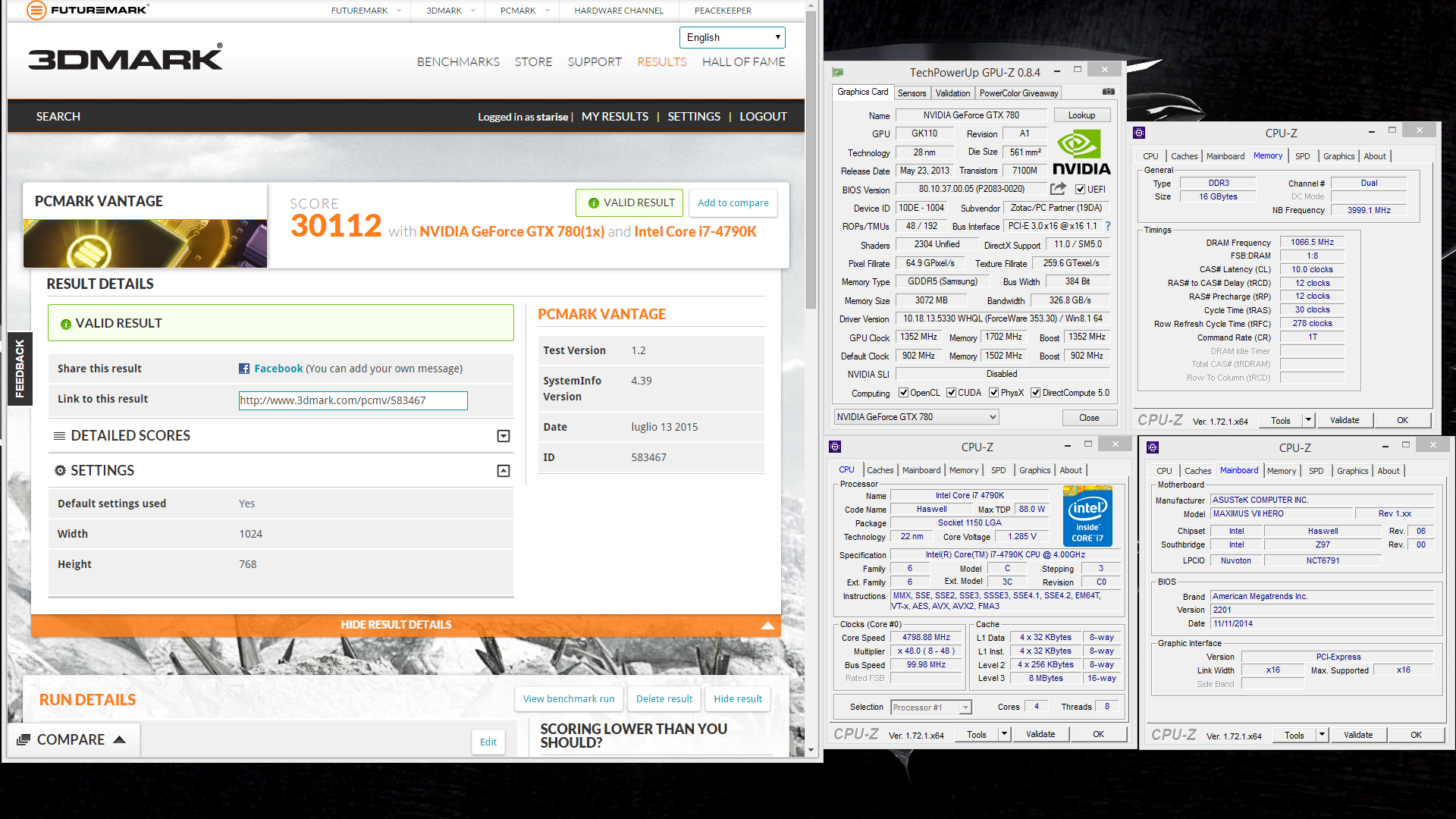
Task: Click the CPU-Z Memory window title icon
Action: (x=1139, y=133)
